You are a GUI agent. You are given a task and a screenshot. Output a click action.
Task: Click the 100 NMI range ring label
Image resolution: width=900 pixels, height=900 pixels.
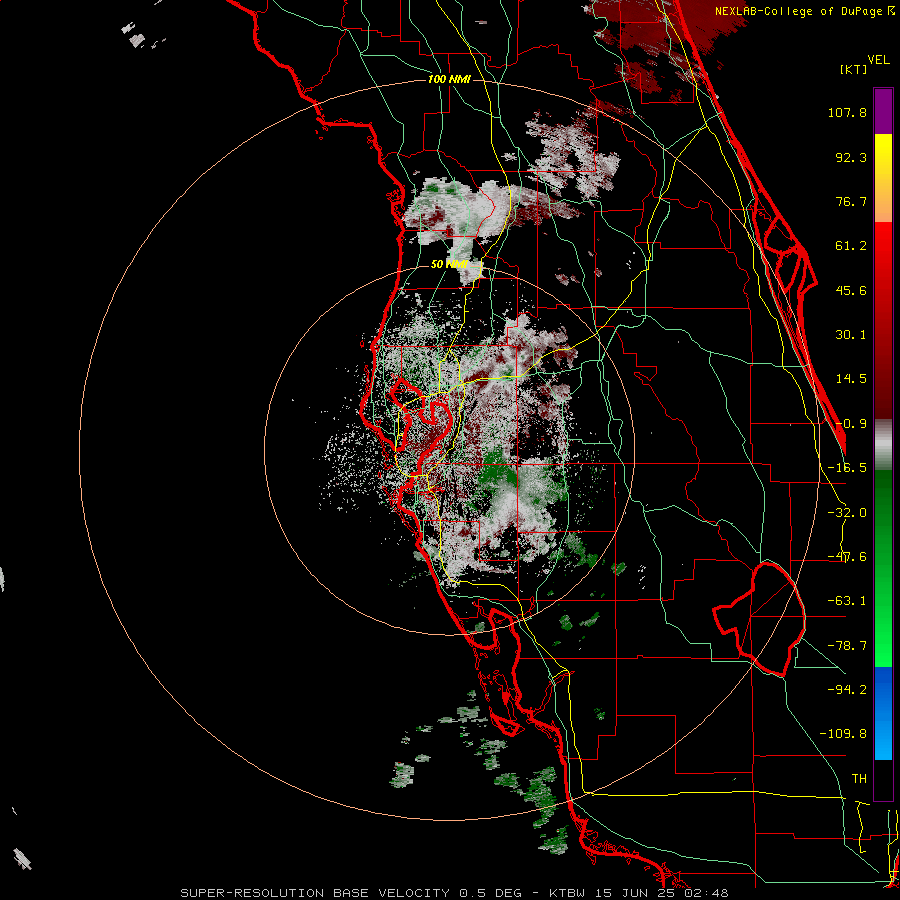[x=449, y=79]
